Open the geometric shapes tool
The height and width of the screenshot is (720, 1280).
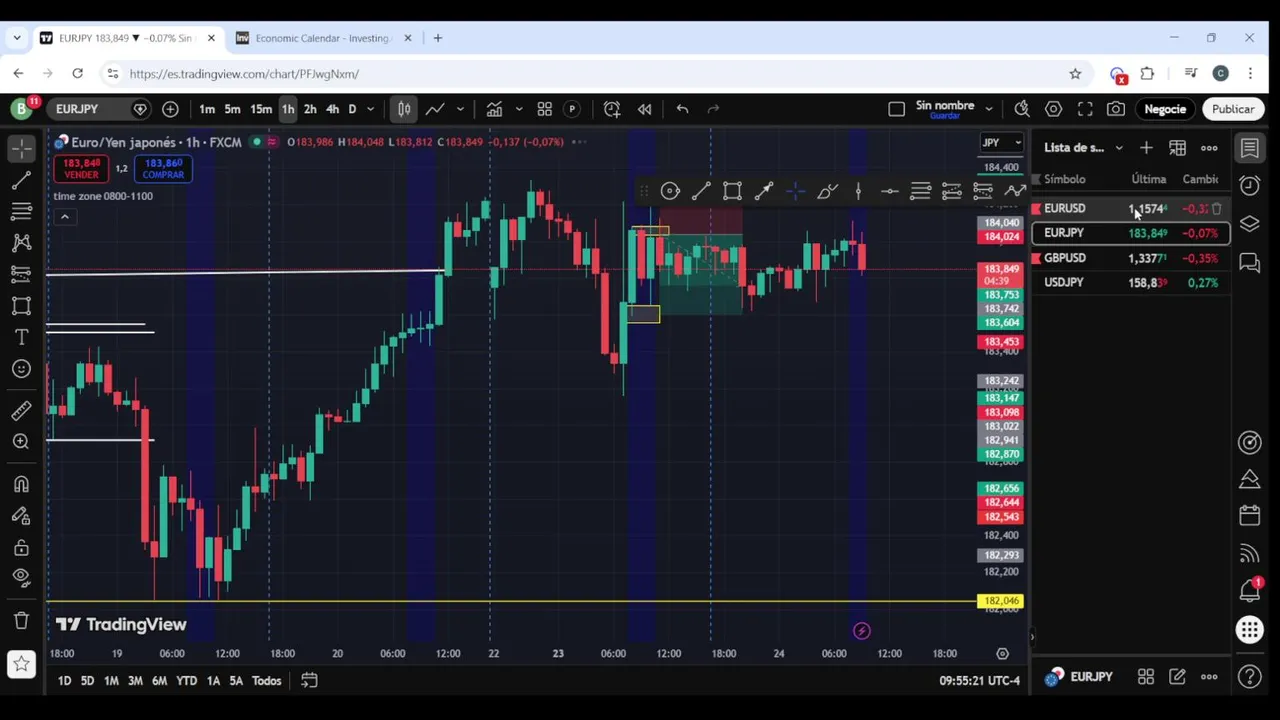21,305
